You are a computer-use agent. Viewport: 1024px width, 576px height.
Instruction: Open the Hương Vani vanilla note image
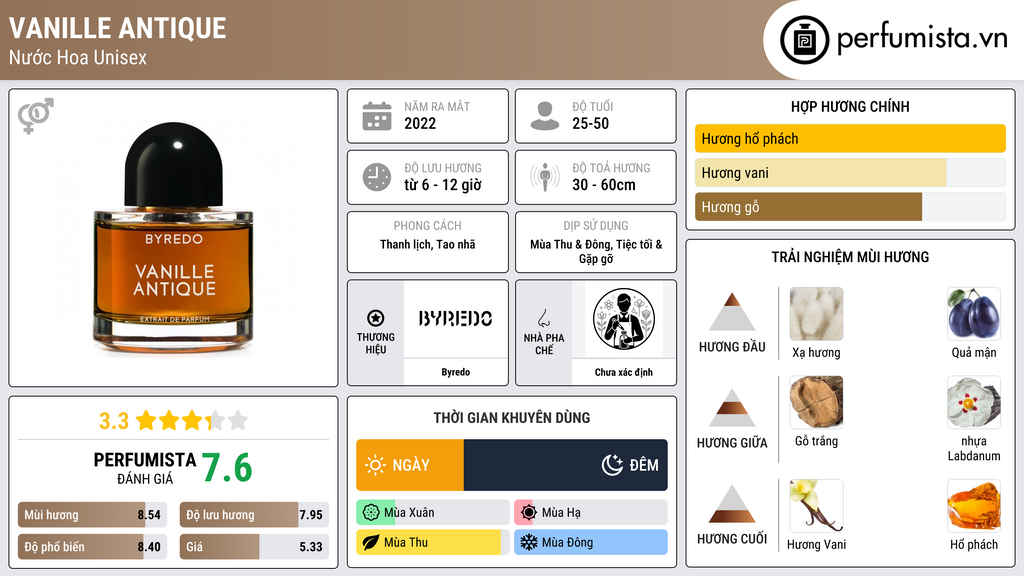(x=816, y=505)
